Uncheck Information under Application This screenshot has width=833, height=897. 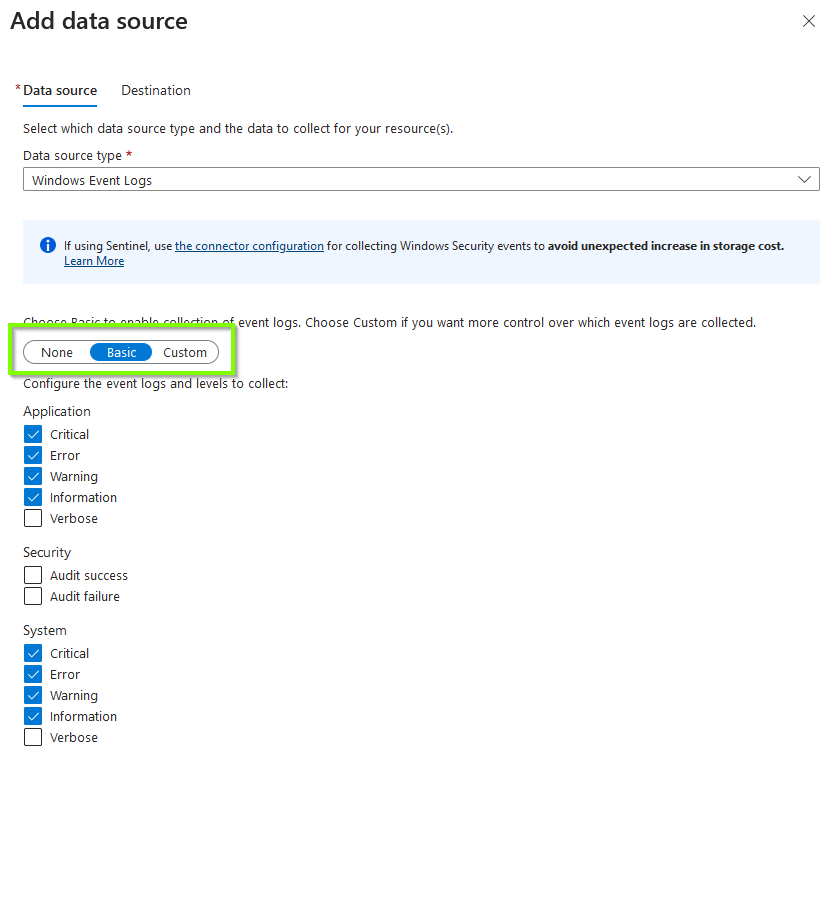33,497
